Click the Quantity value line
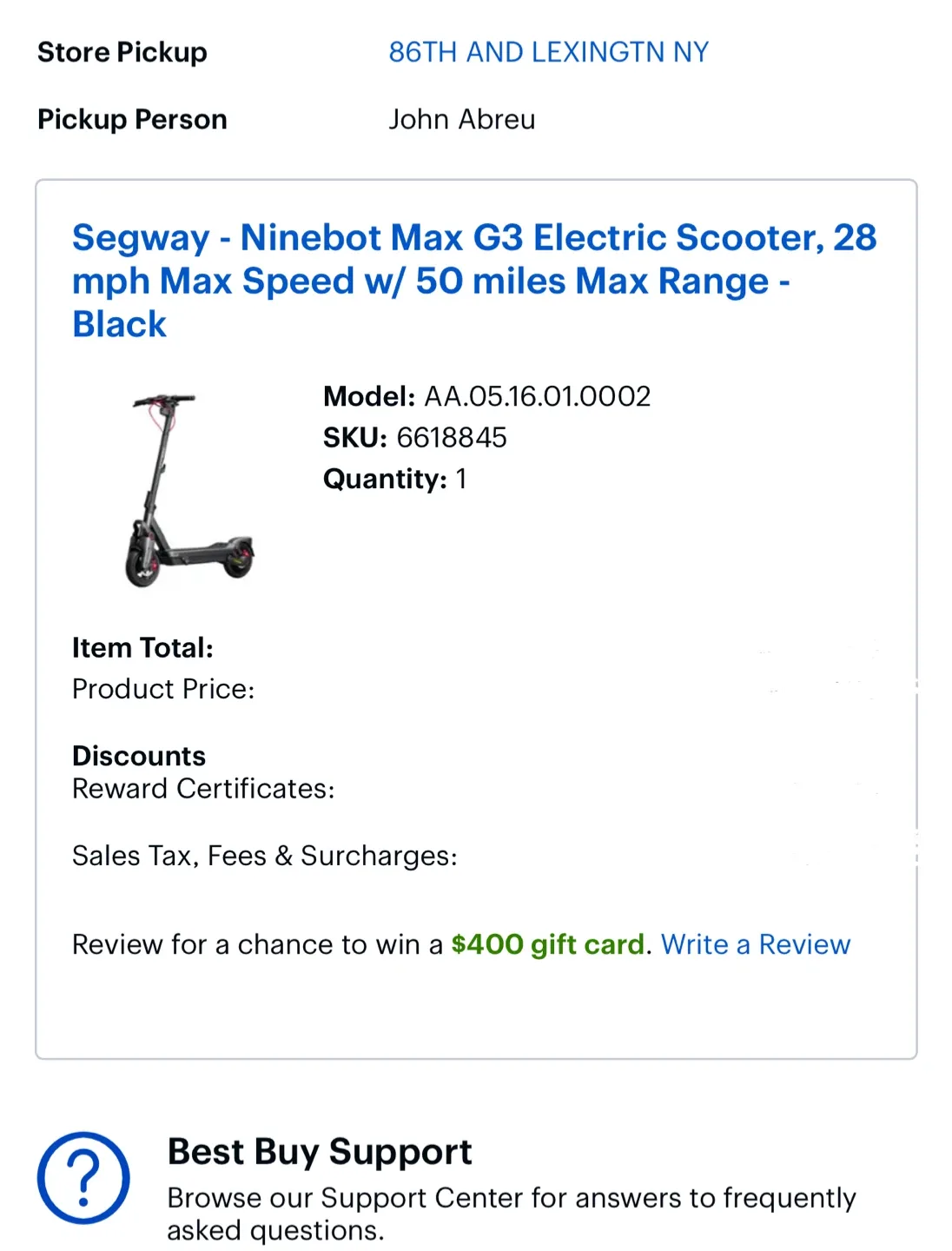The width and height of the screenshot is (952, 1251). 394,479
